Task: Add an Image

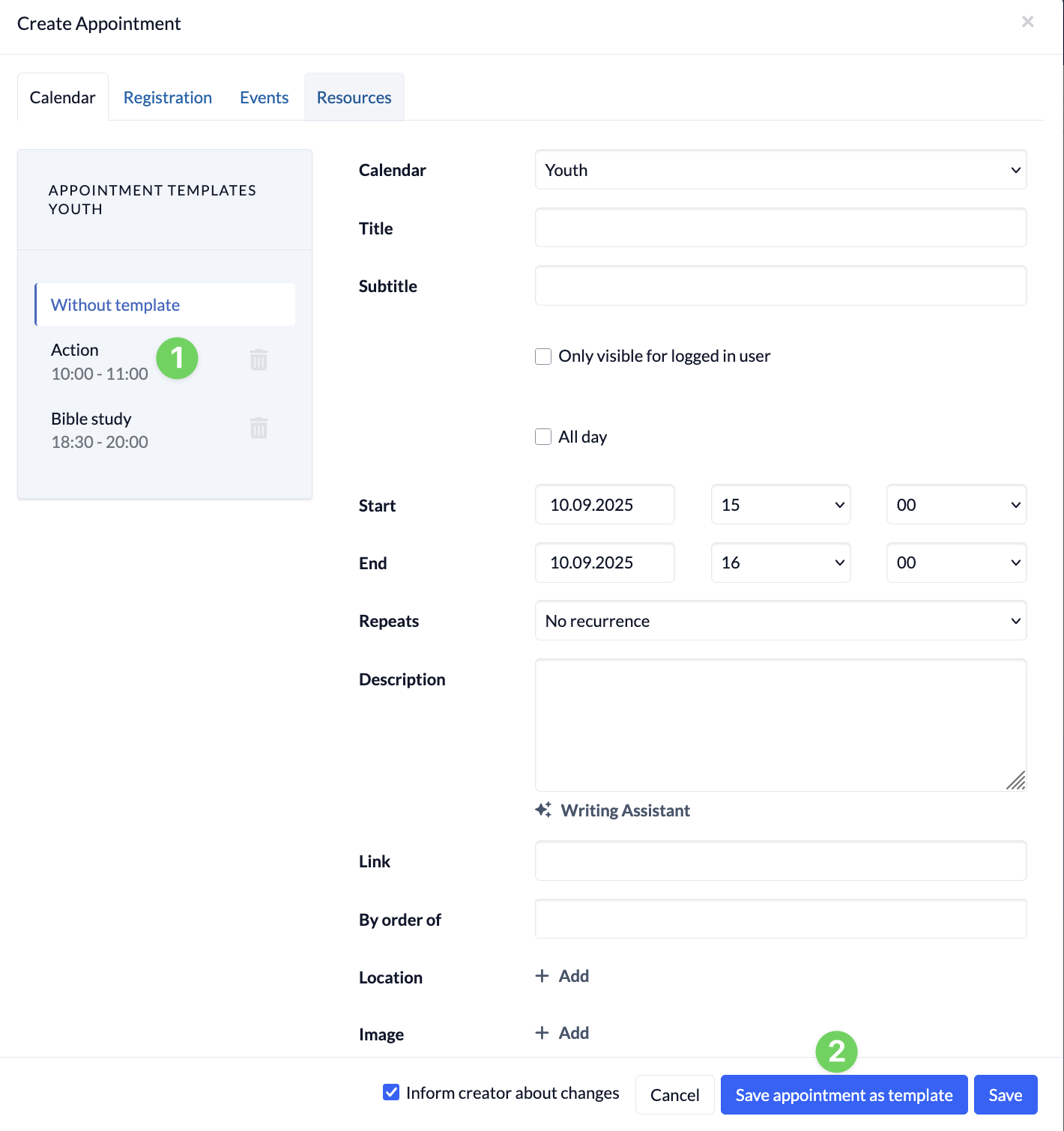Action: click(563, 1033)
